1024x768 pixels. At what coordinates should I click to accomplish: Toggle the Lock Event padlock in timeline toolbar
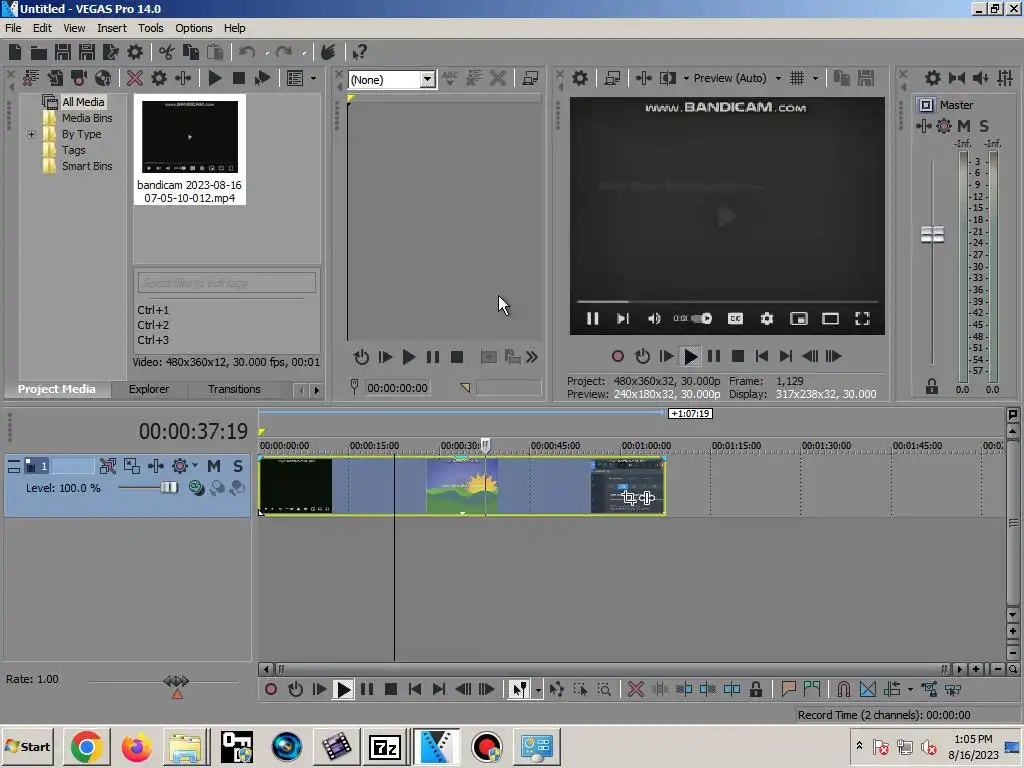coord(756,689)
